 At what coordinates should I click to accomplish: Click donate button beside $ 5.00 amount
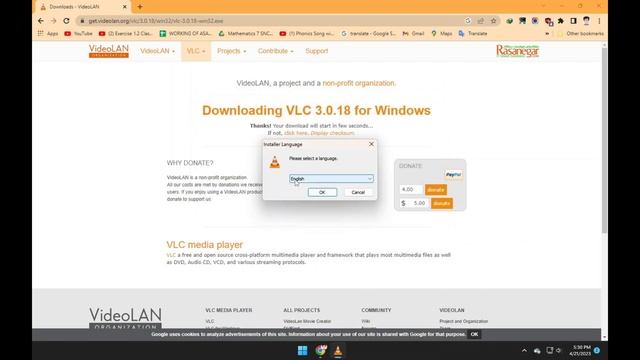coord(442,203)
